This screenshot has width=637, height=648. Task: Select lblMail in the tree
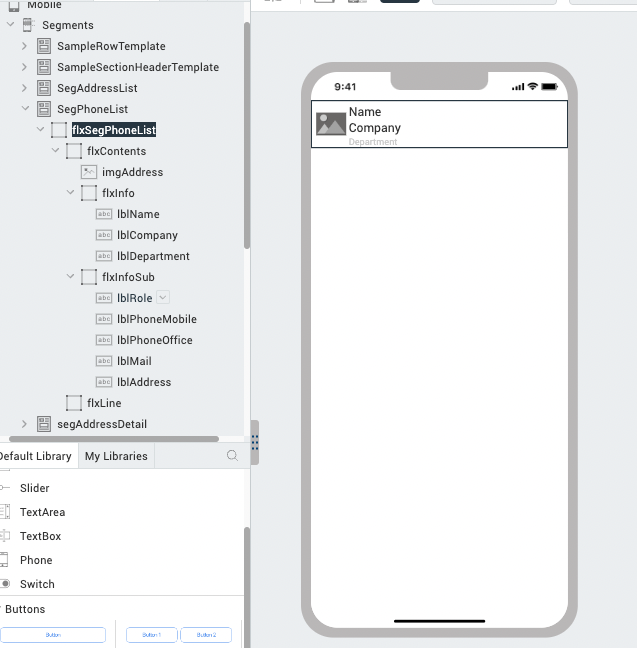134,361
